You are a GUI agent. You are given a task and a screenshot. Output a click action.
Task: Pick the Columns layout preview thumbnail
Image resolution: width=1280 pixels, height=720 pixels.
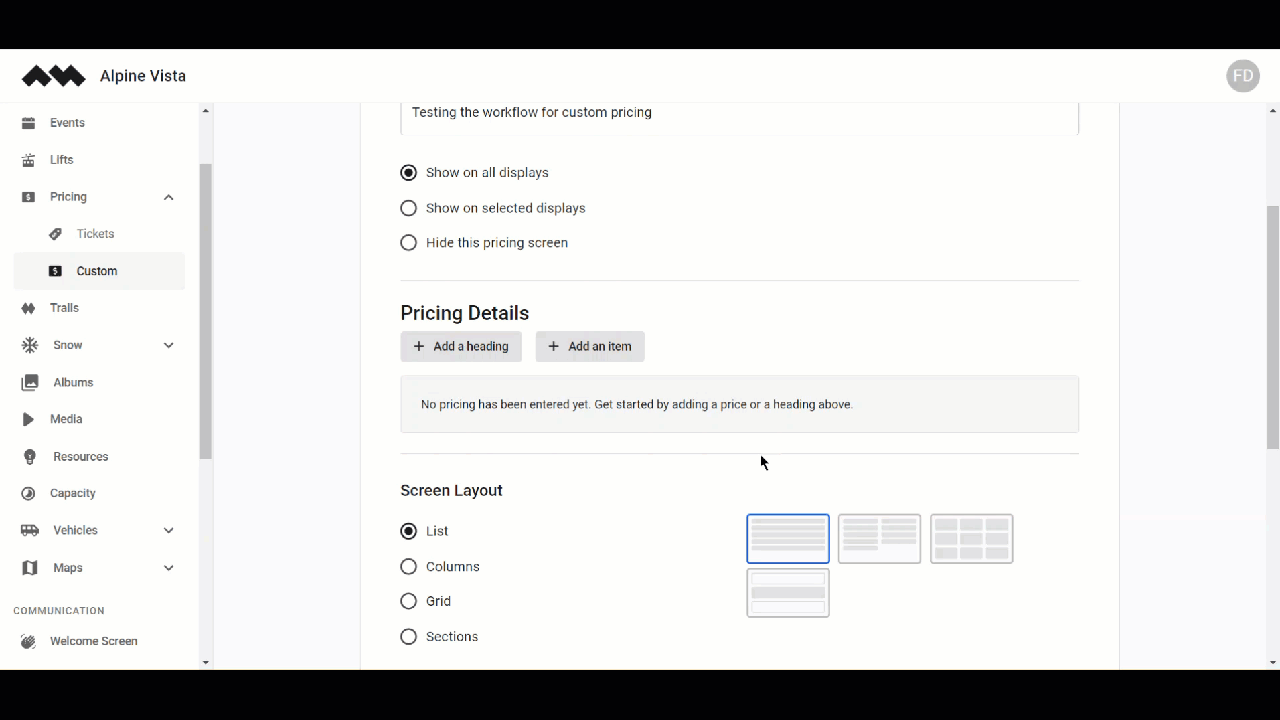[x=879, y=539]
